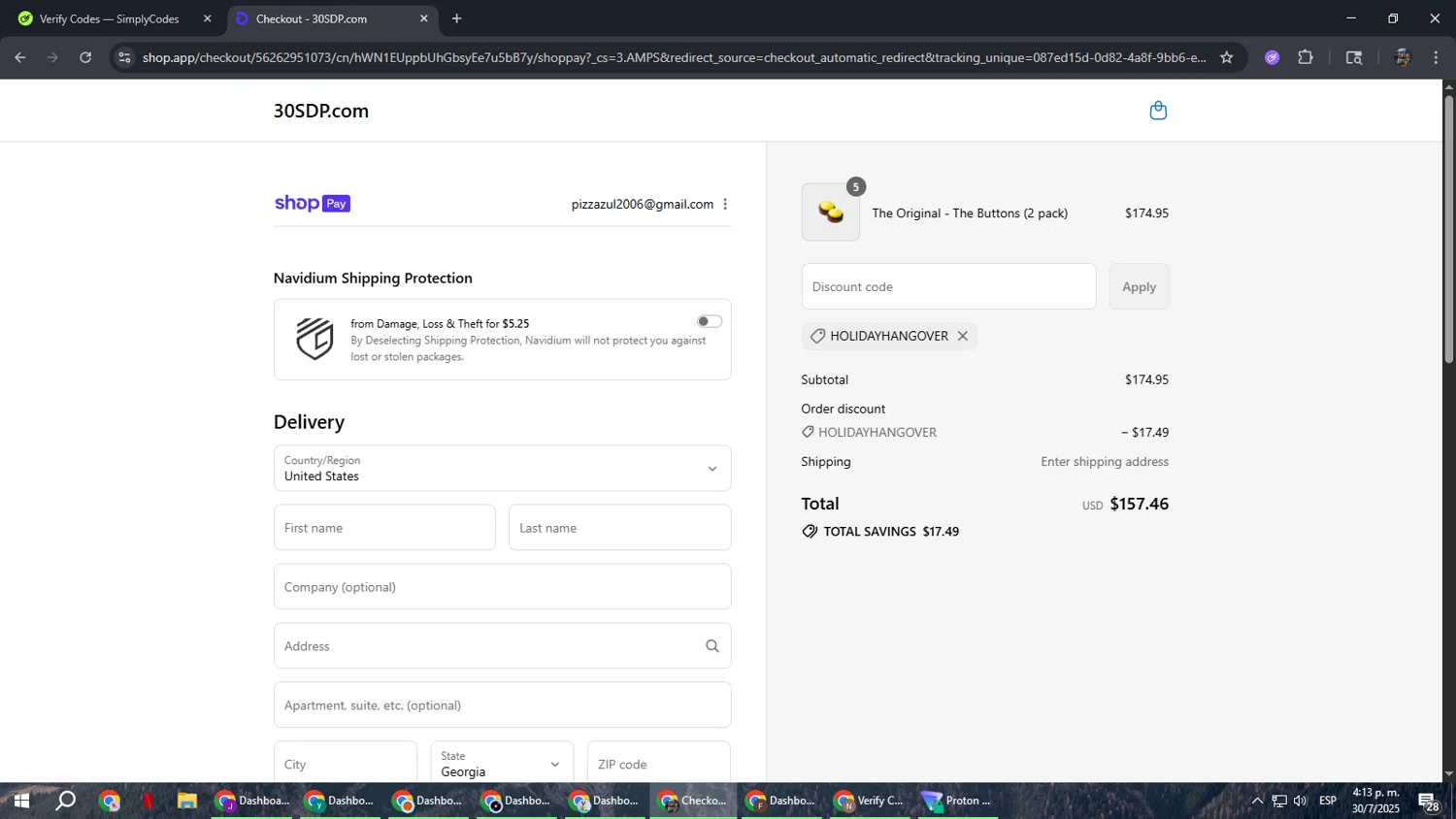Click the Subtotal $174.95 amount
Viewport: 1456px width, 819px height.
(x=1146, y=379)
